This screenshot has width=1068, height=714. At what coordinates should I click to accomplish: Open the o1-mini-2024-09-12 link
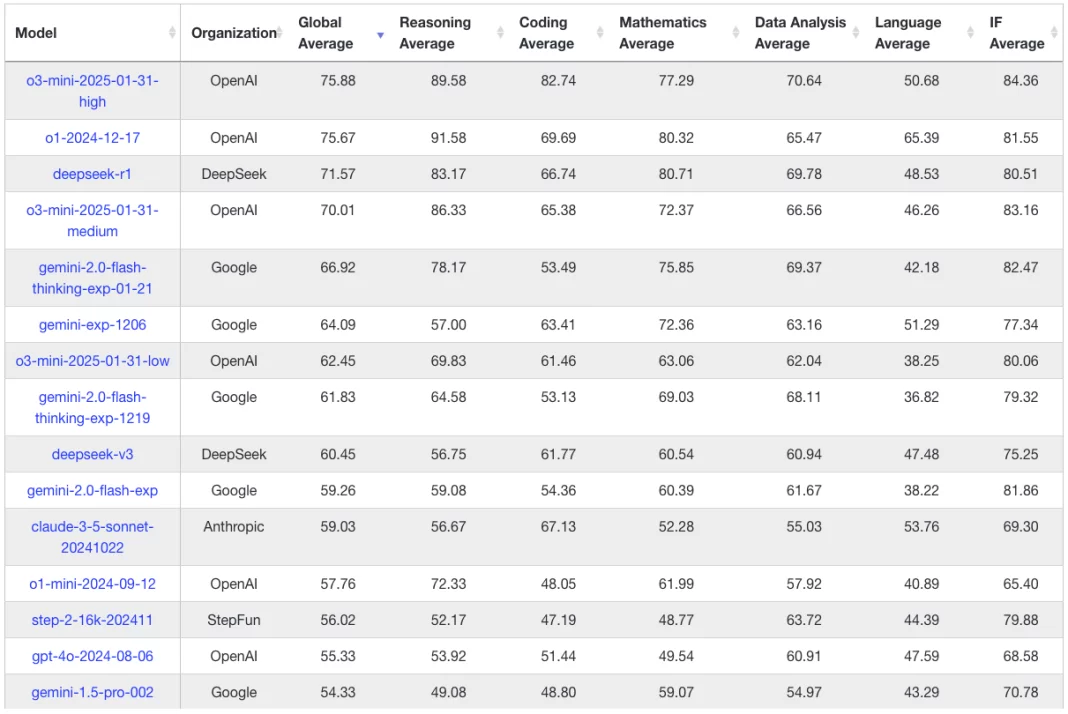pos(92,583)
